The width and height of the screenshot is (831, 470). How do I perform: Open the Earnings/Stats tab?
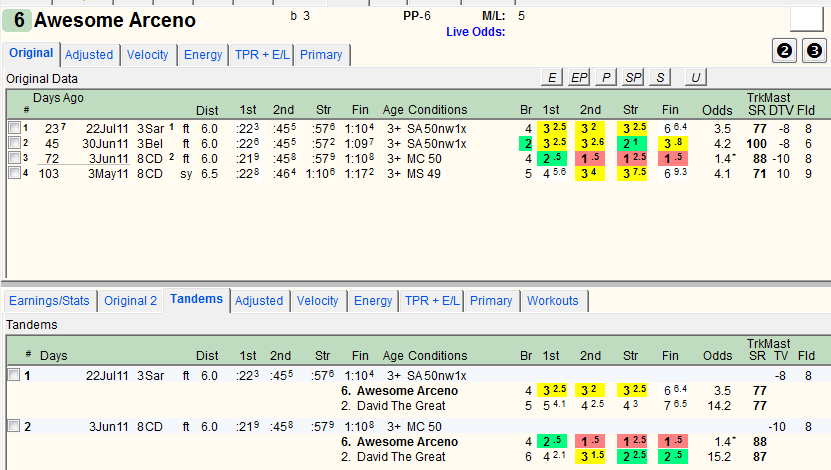pos(49,300)
